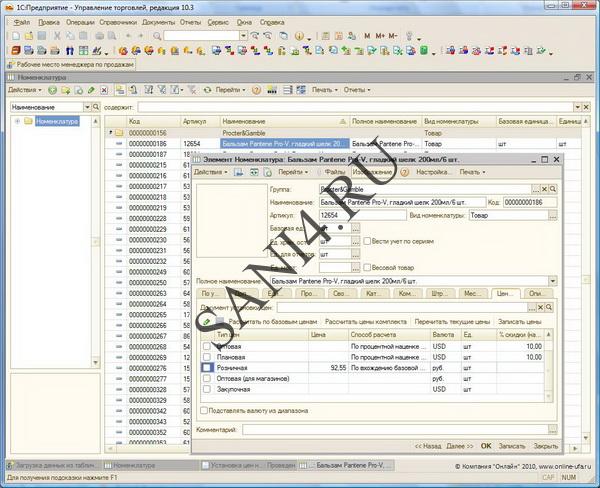Click the M+ memory add button
Viewport: 600px width, 488px height.
click(x=380, y=36)
